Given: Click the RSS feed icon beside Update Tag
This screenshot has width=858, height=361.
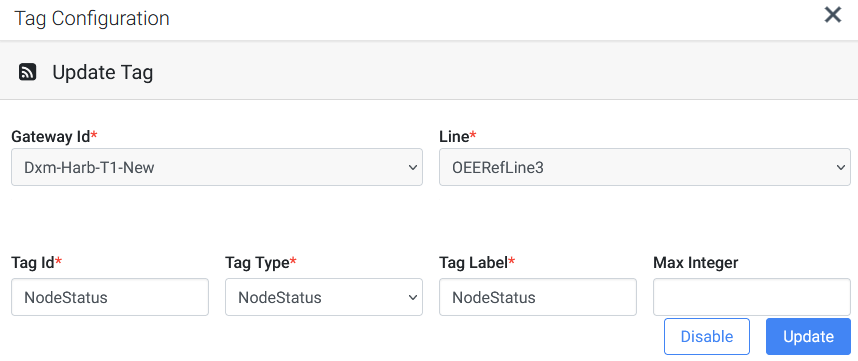Looking at the screenshot, I should click(x=27, y=72).
